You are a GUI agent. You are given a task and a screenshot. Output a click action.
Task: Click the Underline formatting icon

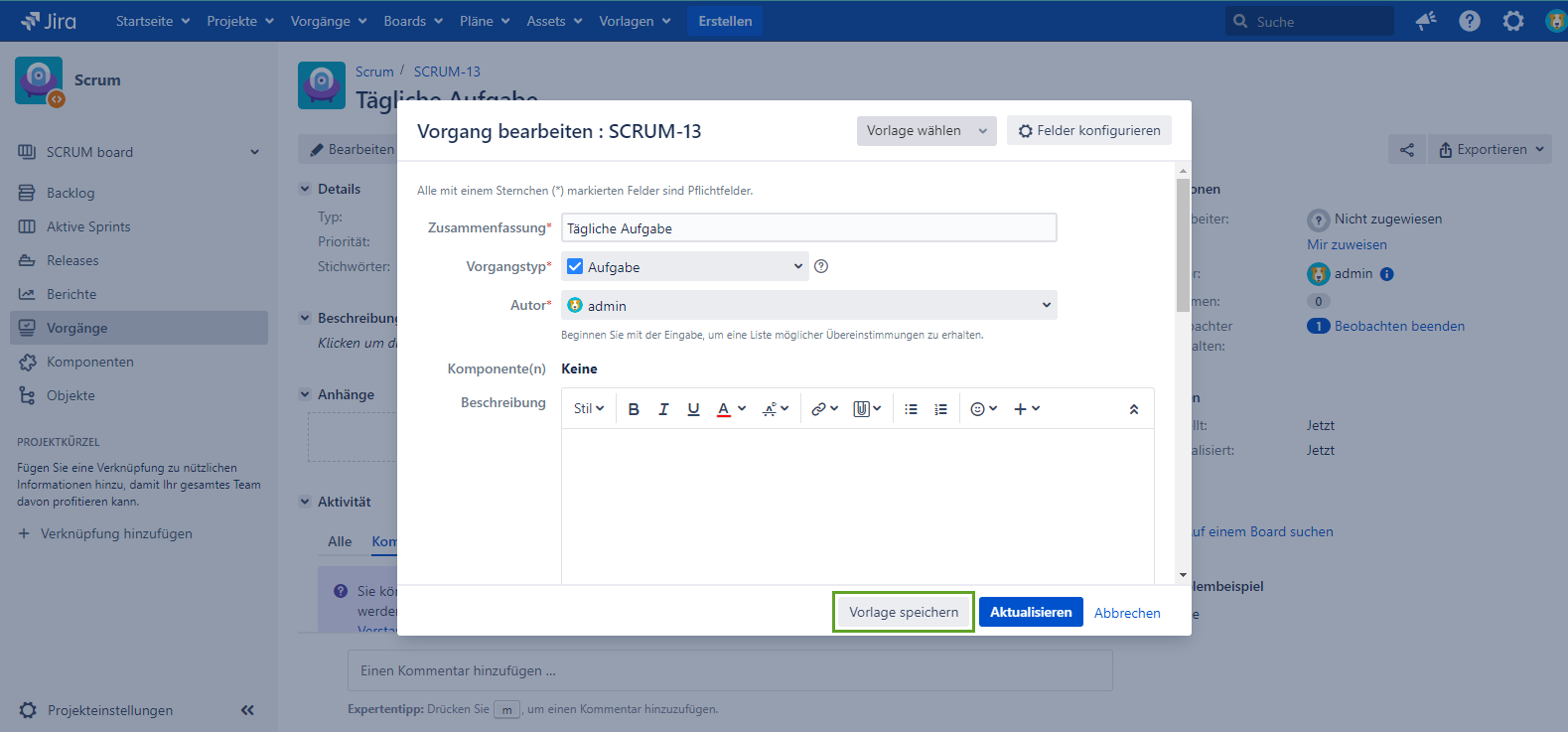[693, 409]
